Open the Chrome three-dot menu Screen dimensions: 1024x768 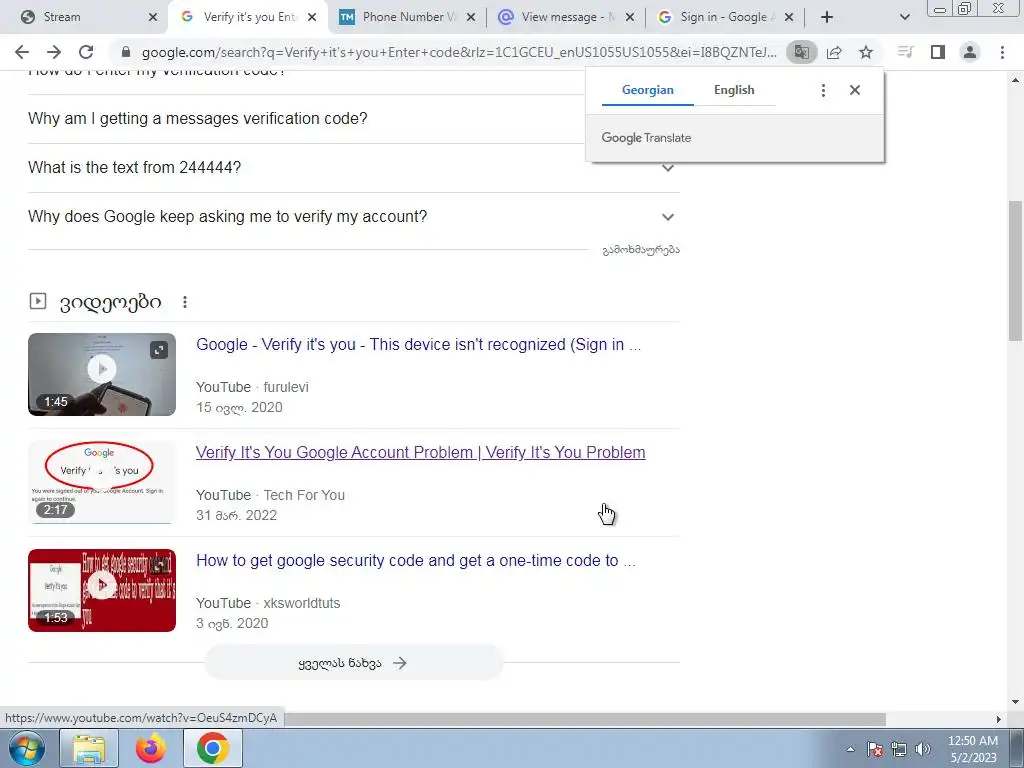point(1002,52)
